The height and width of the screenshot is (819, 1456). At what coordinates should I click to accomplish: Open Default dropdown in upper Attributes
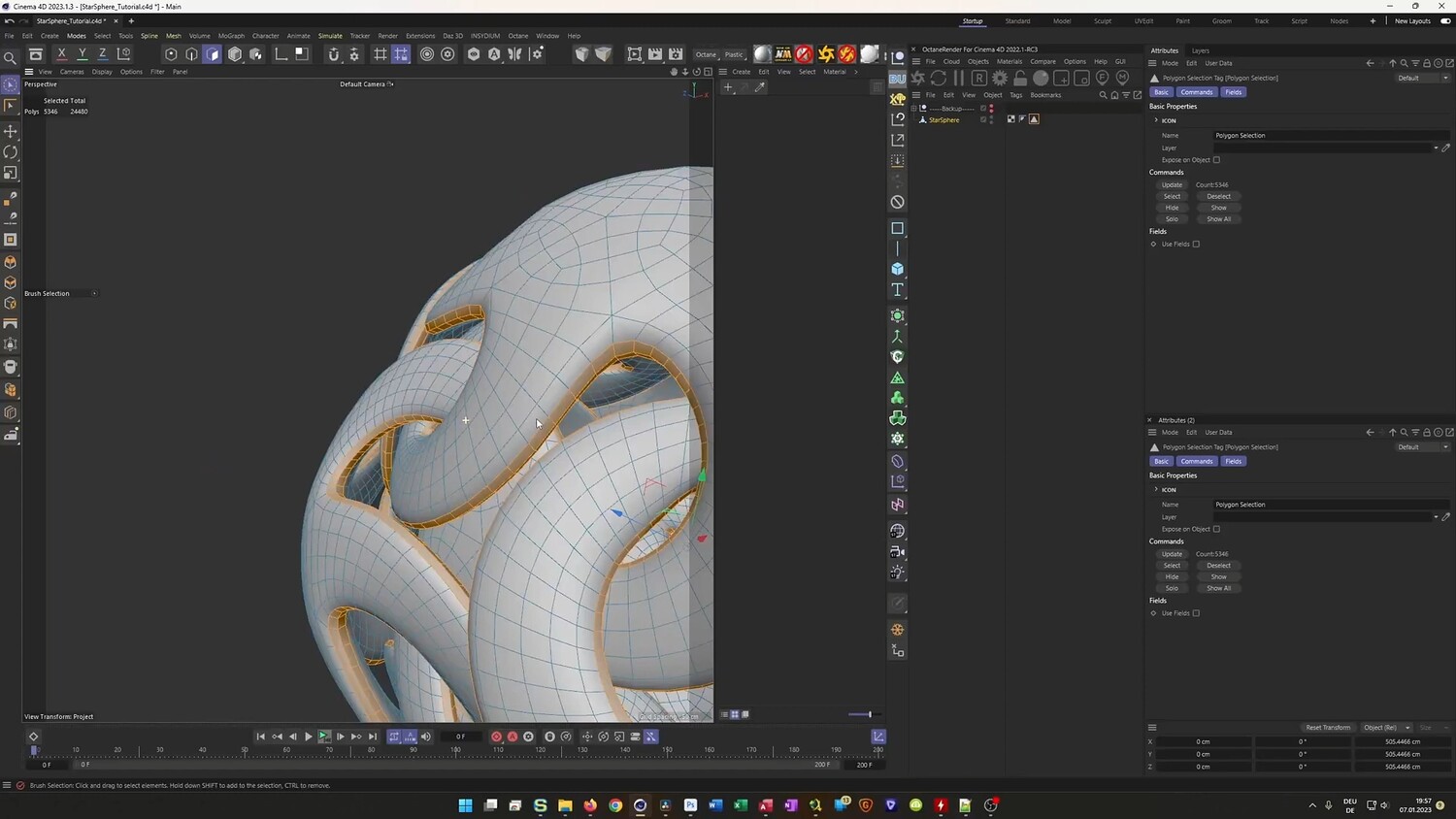coord(1423,78)
